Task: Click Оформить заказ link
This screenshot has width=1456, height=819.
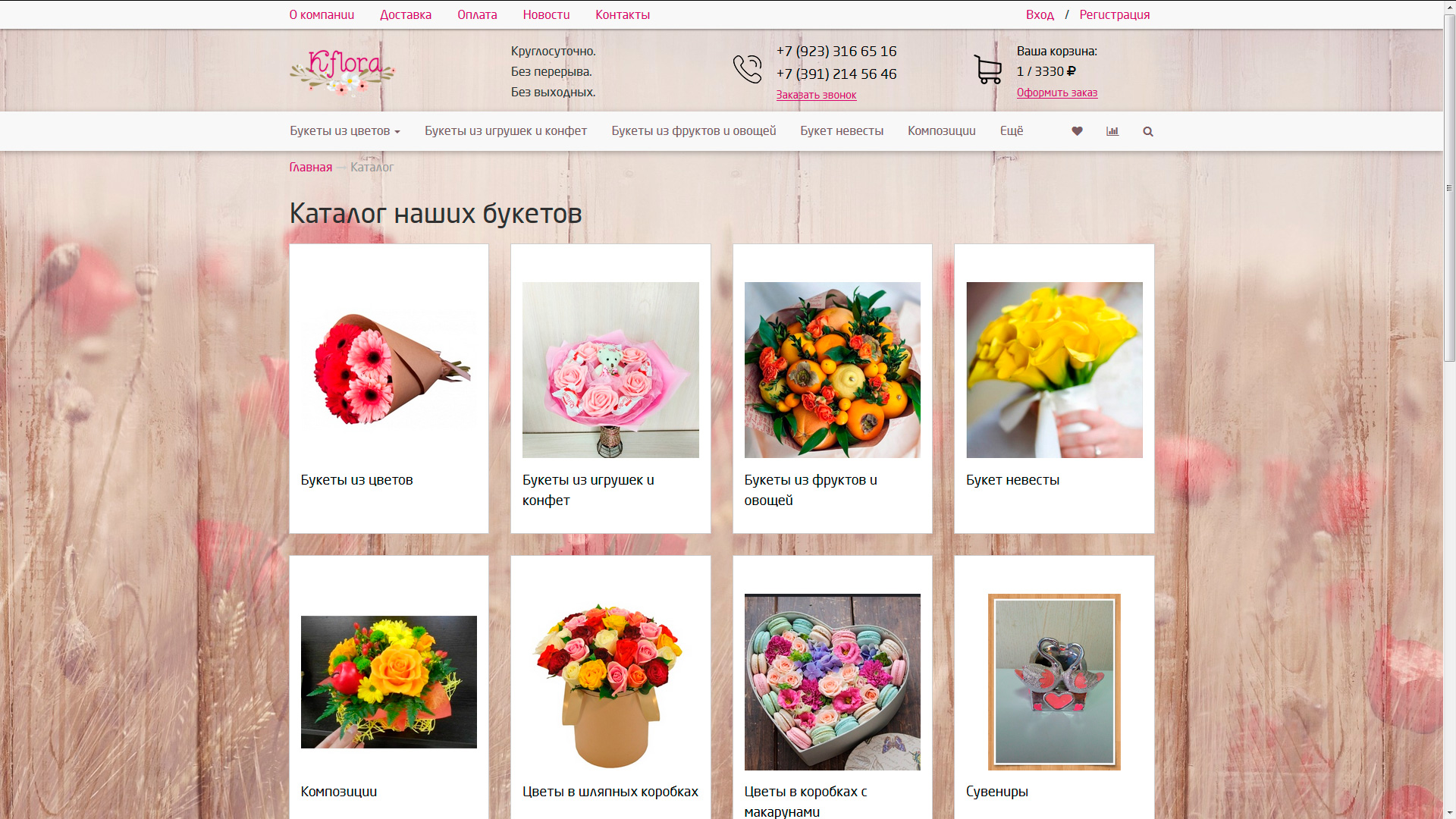Action: 1057,93
